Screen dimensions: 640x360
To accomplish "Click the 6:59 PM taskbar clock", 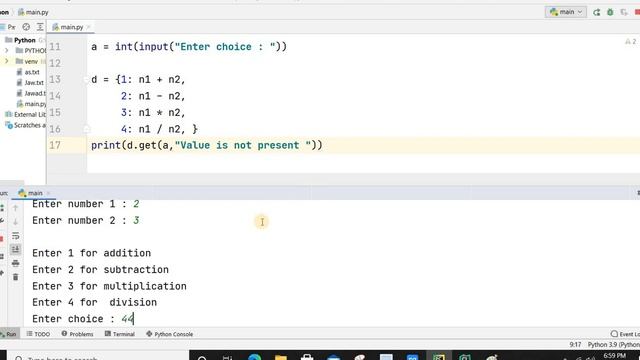I will 614,356.
